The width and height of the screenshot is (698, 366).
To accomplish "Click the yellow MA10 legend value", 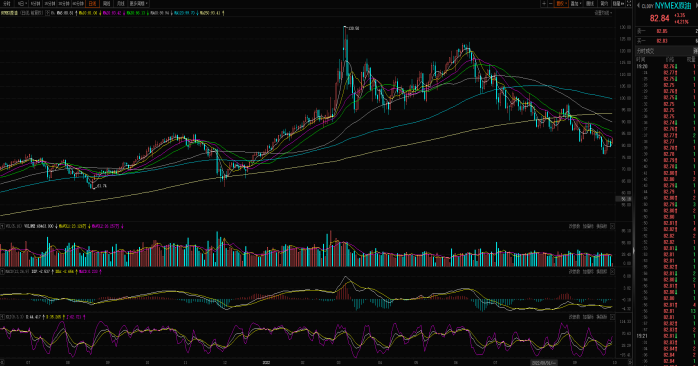I will pyautogui.click(x=89, y=13).
